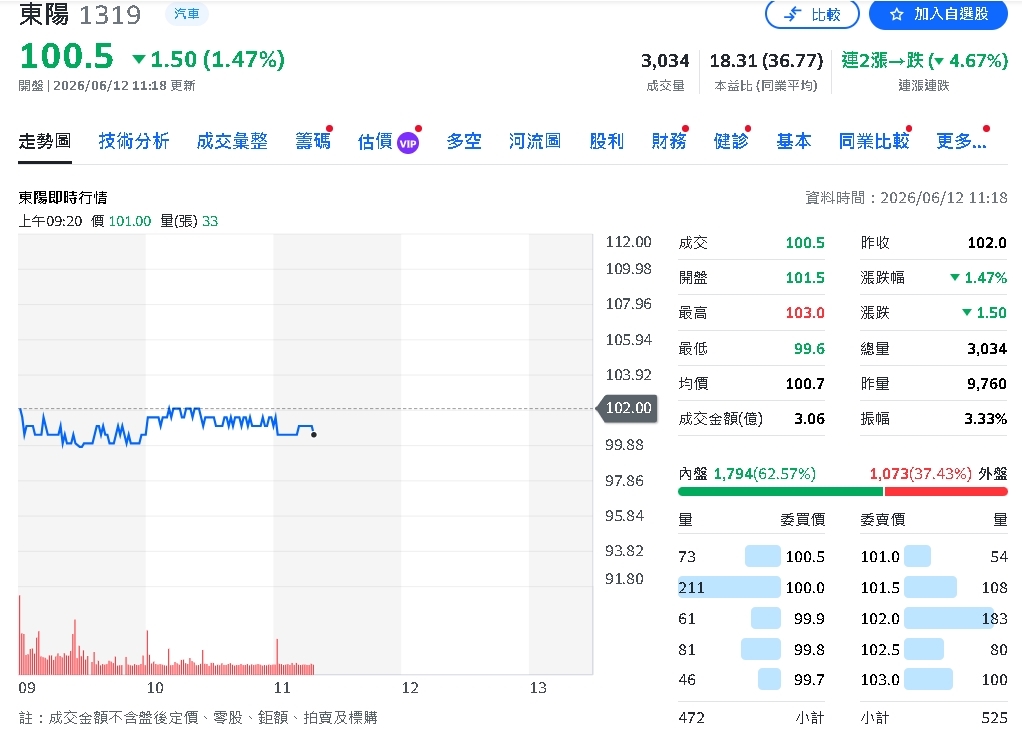This screenshot has height=730, width=1022.
Task: Click the VIP badge icon
Action: pos(408,143)
